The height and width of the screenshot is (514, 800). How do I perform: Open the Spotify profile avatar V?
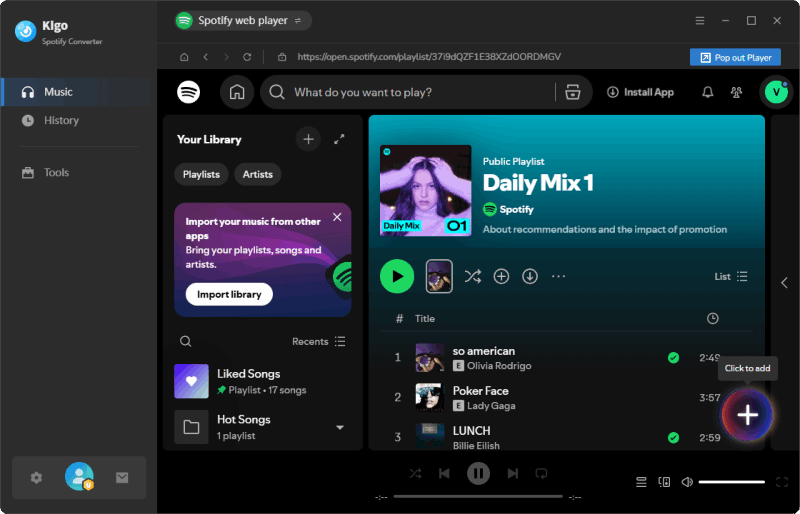pyautogui.click(x=777, y=92)
